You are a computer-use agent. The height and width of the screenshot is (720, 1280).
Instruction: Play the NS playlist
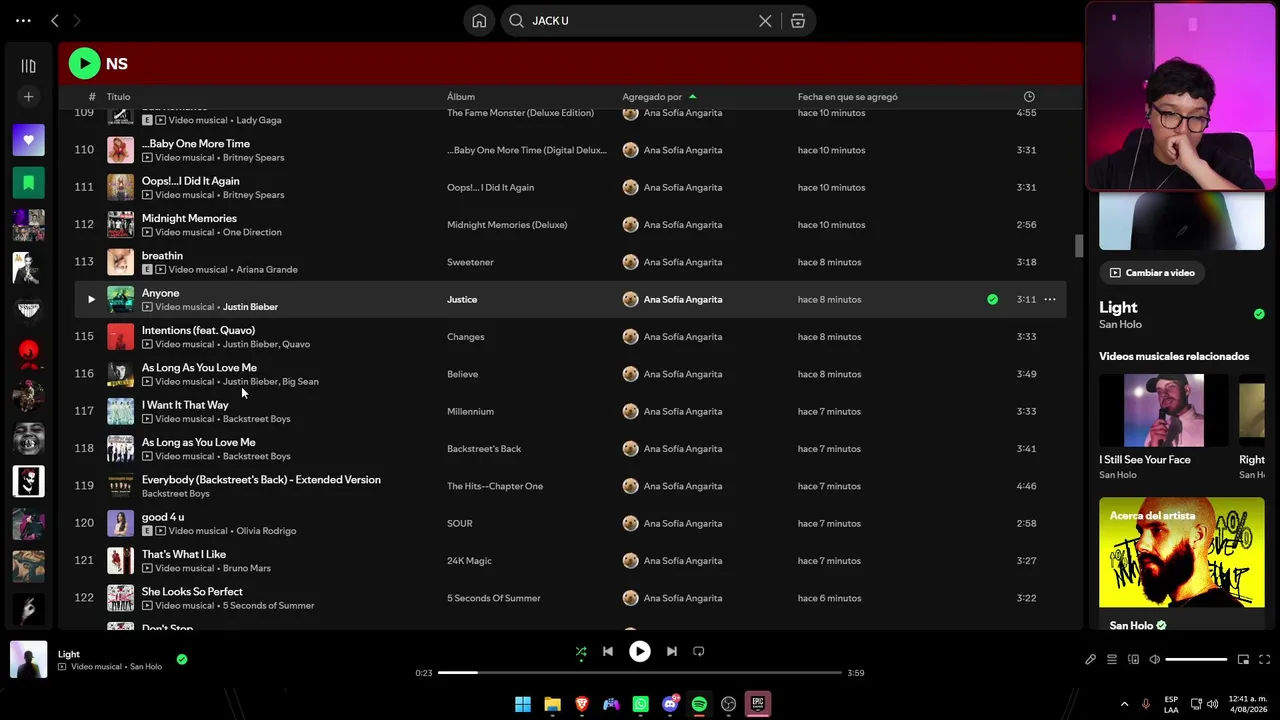tap(84, 64)
